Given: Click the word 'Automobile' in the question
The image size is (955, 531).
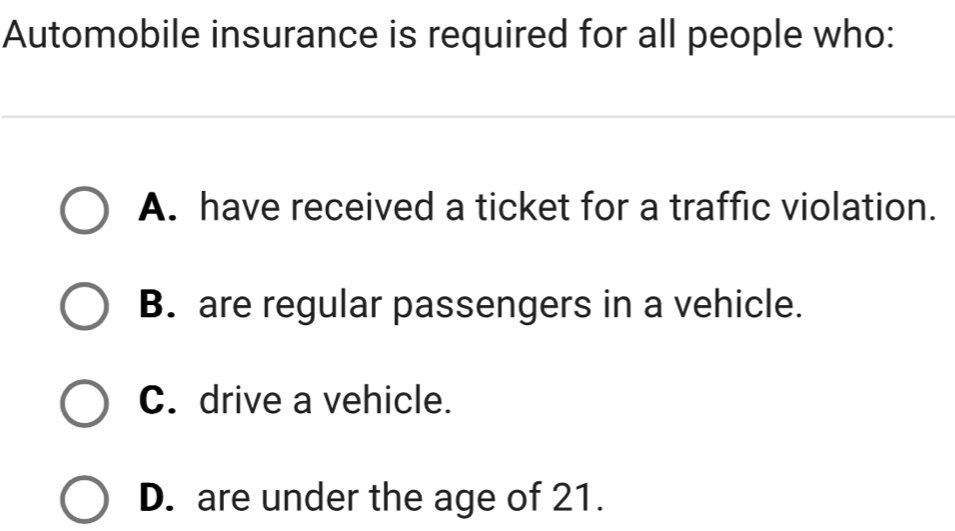Looking at the screenshot, I should point(101,34).
